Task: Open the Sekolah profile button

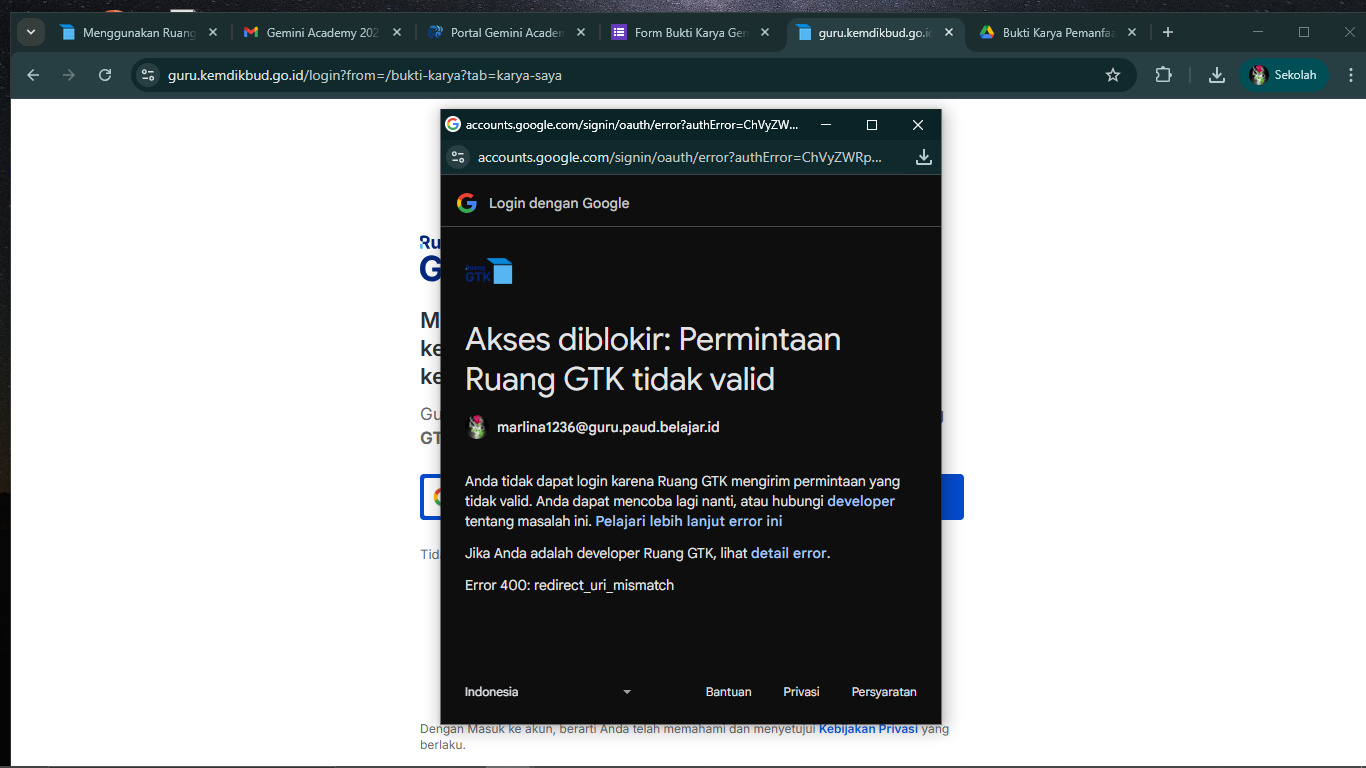Action: click(1284, 75)
